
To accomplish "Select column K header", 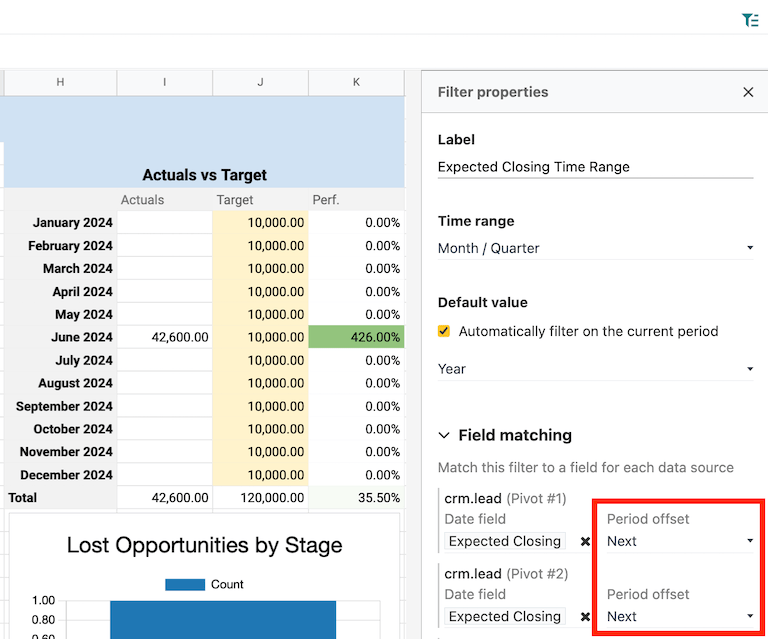I will tap(356, 82).
